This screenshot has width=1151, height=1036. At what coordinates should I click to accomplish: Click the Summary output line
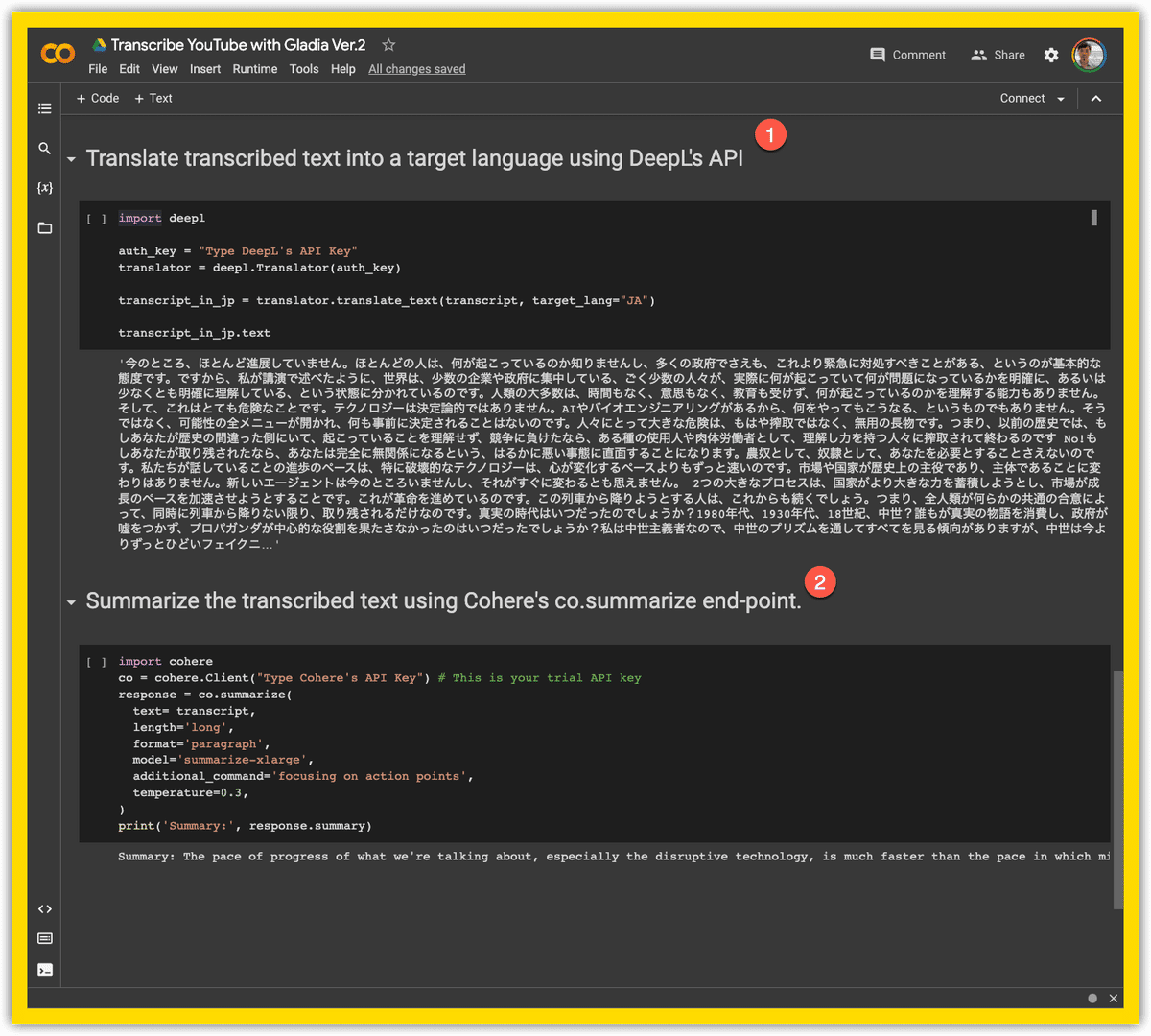coord(614,857)
